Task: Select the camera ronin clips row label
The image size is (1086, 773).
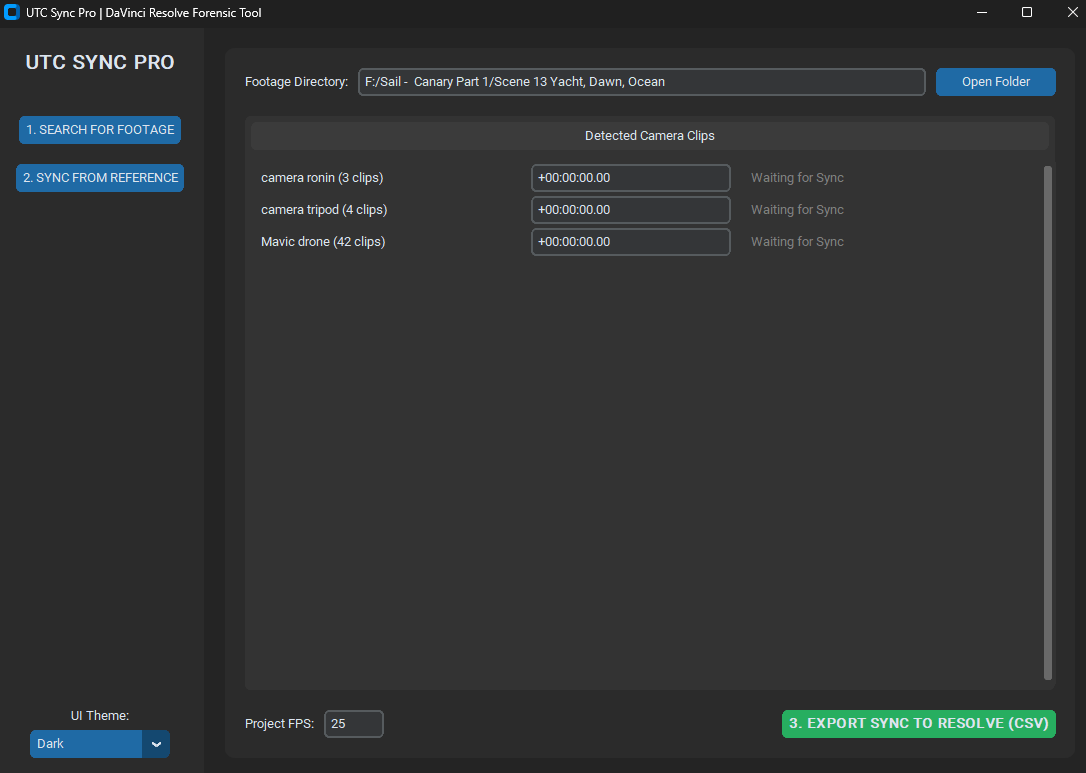Action: (322, 178)
